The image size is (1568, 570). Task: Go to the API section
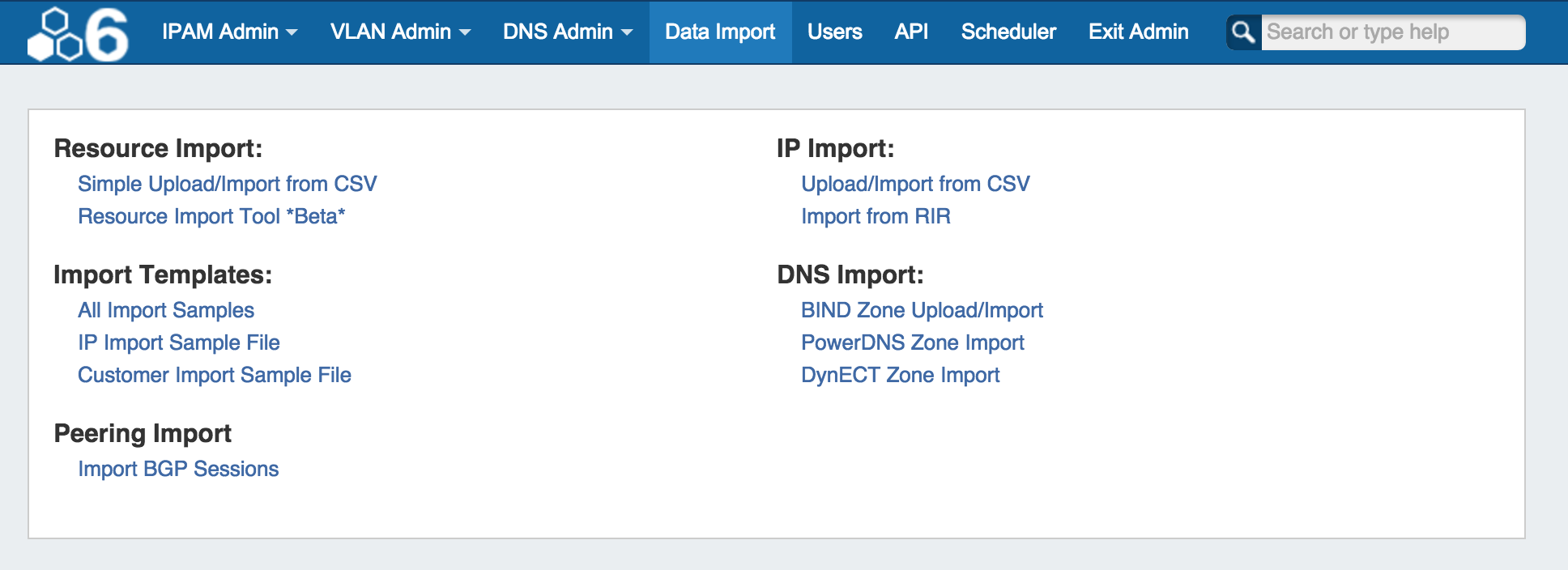(x=911, y=32)
